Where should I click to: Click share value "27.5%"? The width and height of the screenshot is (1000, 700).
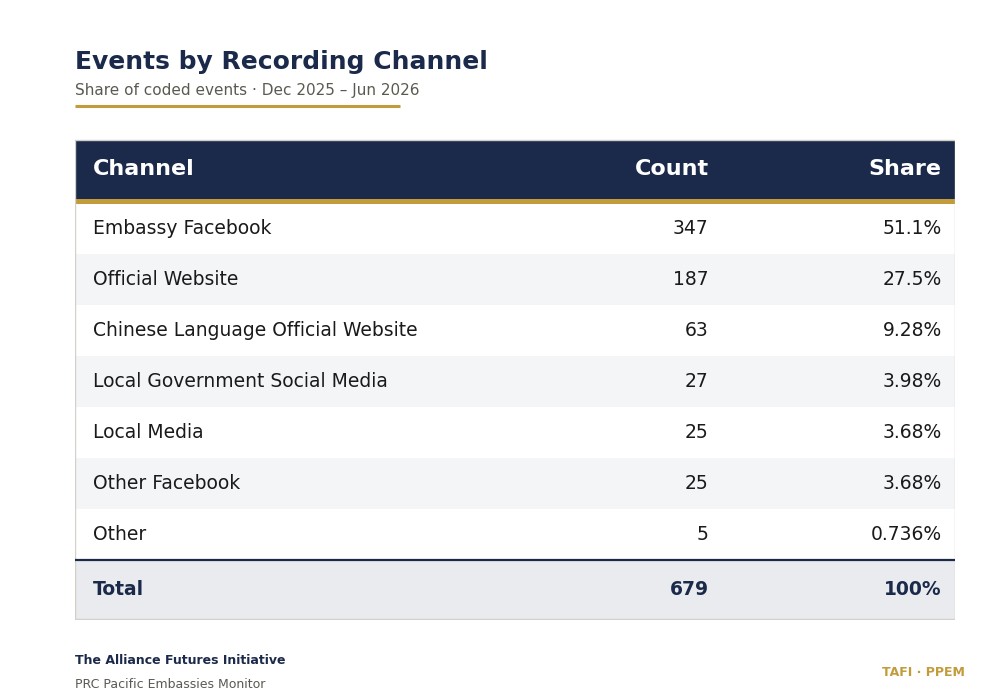click(911, 279)
